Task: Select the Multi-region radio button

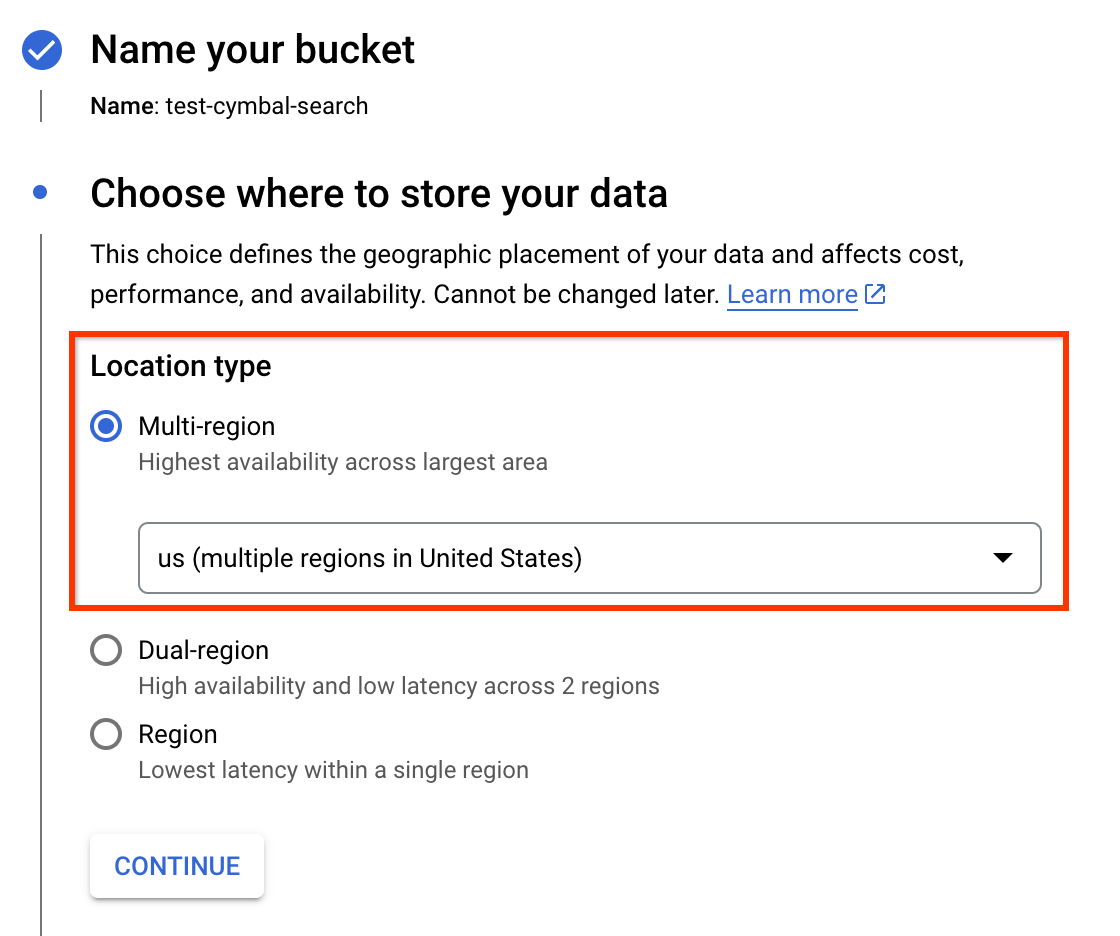Action: (x=105, y=426)
